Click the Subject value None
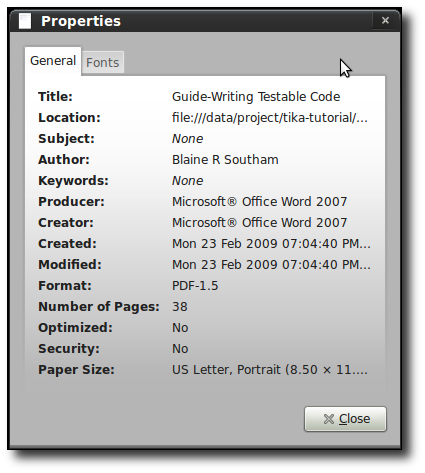The height and width of the screenshot is (473, 425). 187,139
